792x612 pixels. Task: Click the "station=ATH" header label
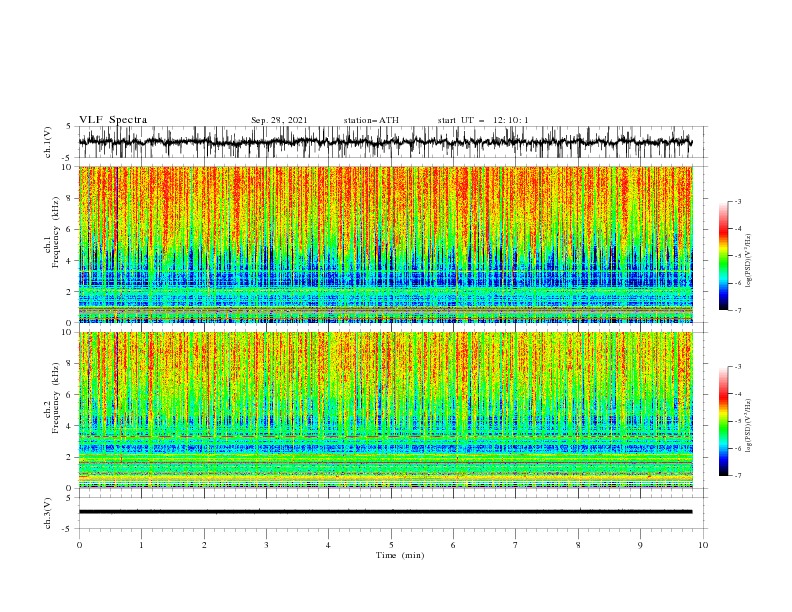tap(371, 120)
